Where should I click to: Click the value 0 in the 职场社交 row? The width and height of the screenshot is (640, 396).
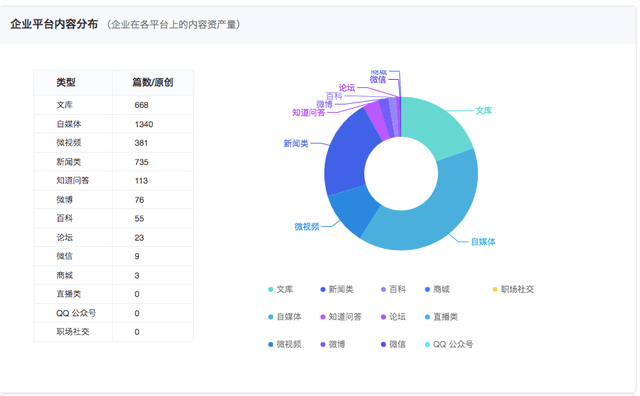pos(137,332)
